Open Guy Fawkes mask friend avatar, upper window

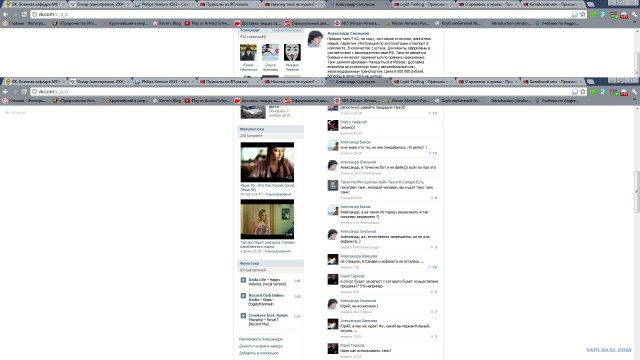[x=292, y=53]
